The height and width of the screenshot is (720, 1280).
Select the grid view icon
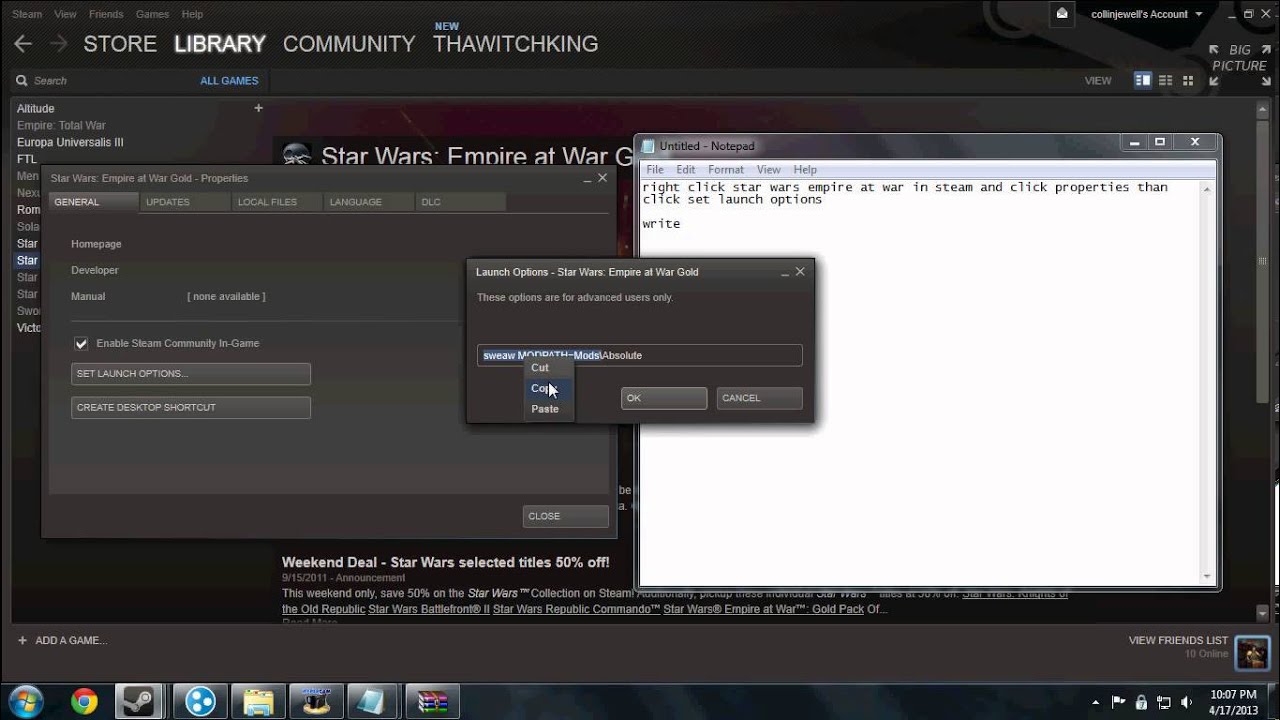tap(1188, 80)
